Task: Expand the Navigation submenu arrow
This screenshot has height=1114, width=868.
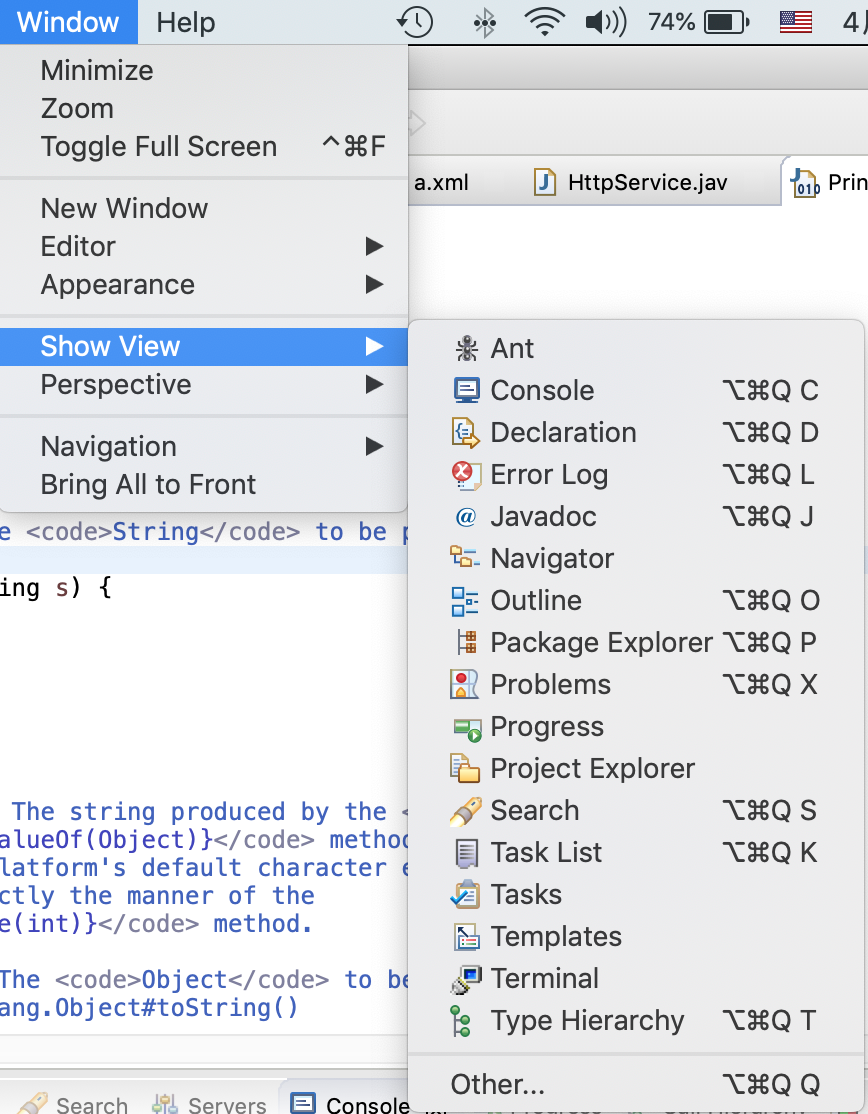Action: [374, 446]
